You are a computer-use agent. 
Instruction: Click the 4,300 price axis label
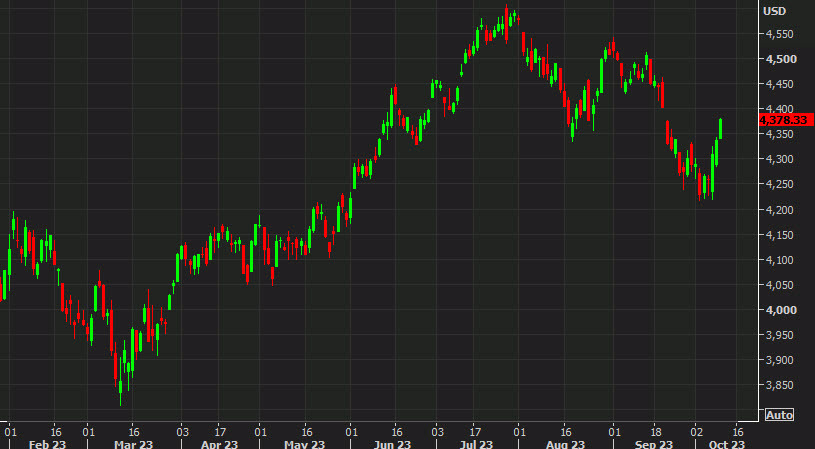[780, 159]
